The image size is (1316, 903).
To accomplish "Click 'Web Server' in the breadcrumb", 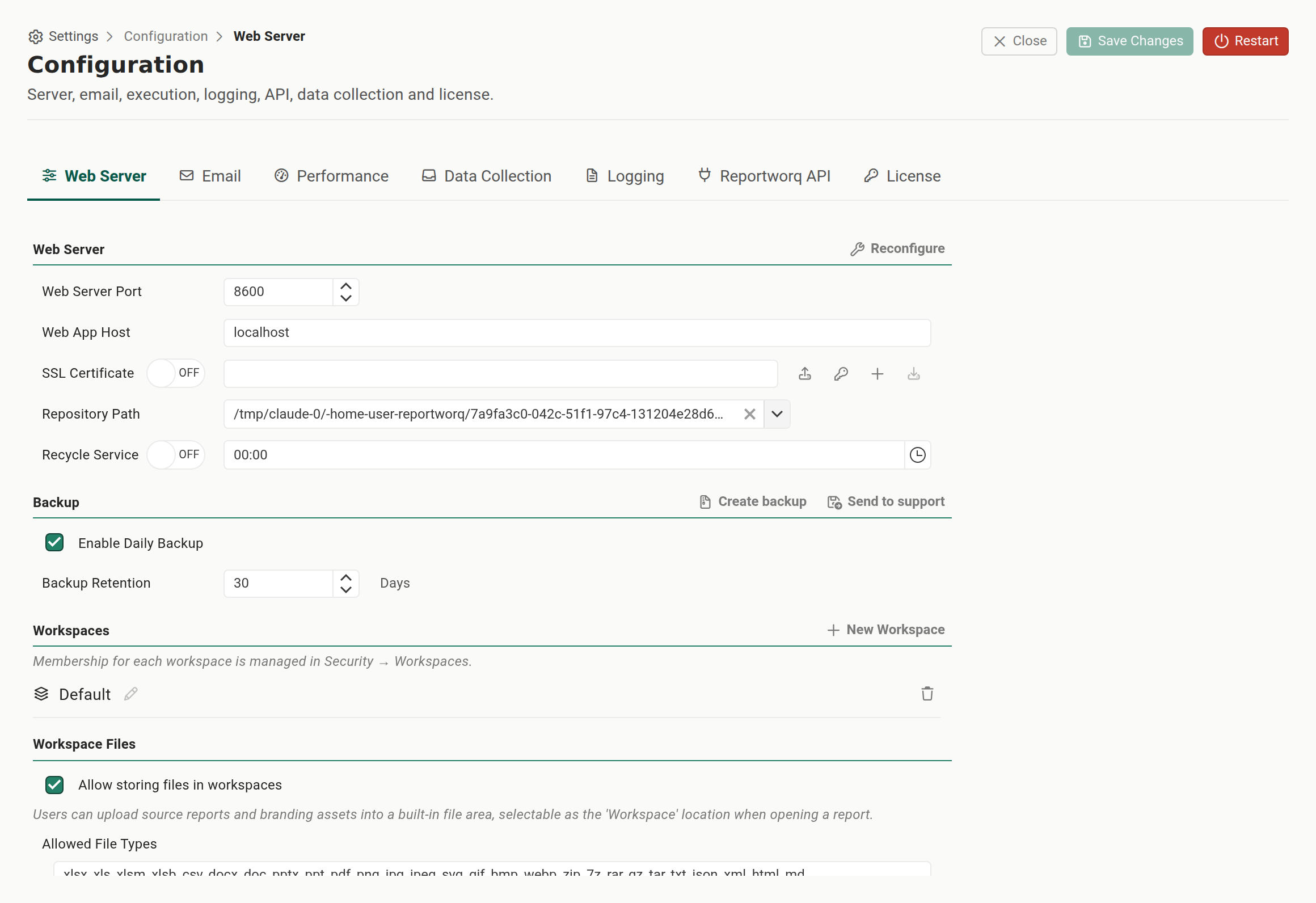I will (x=269, y=36).
